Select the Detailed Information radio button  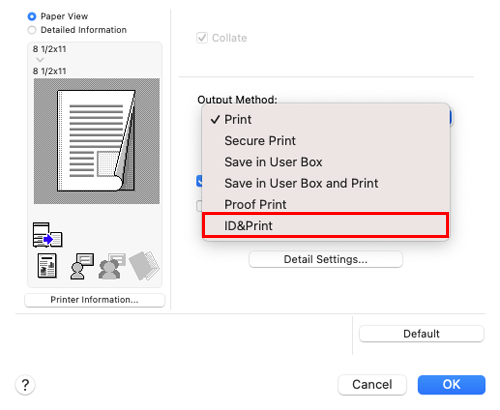coord(32,30)
